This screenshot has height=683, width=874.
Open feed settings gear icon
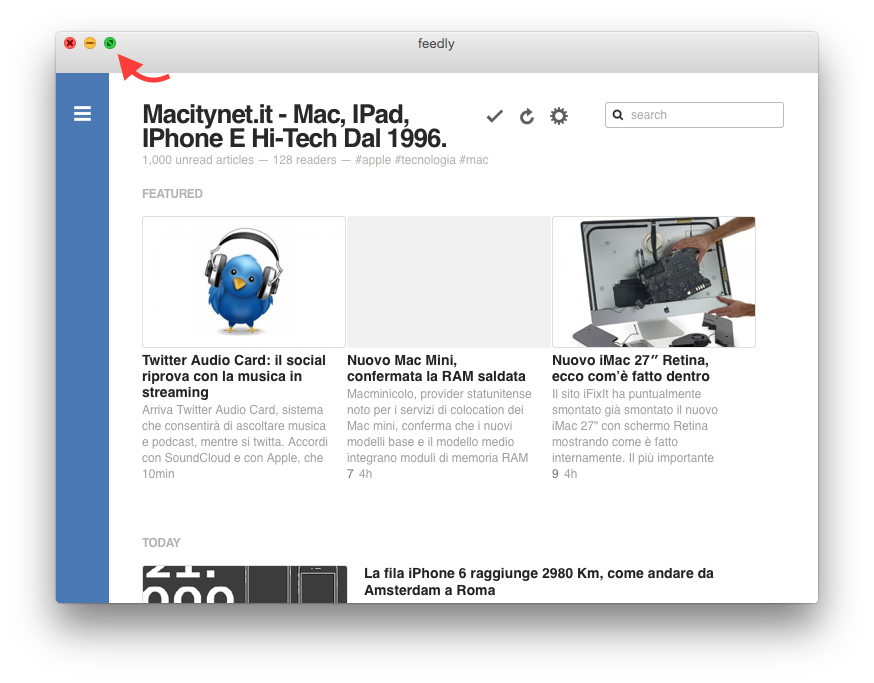point(559,116)
